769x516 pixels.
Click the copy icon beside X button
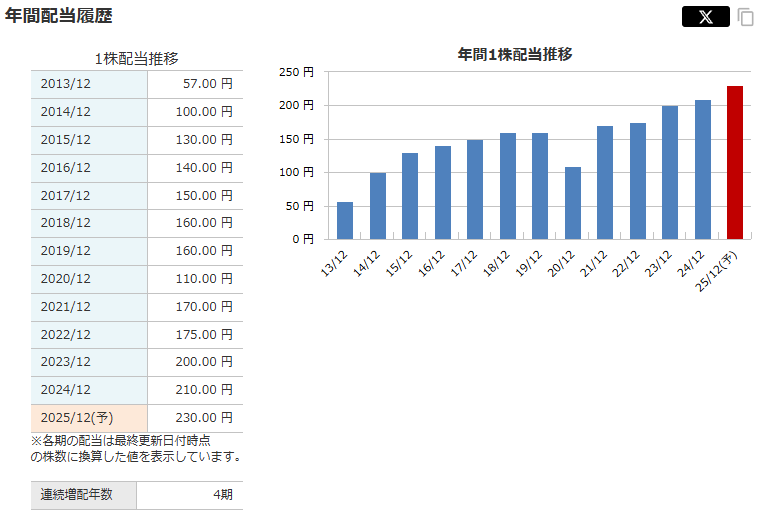point(746,17)
